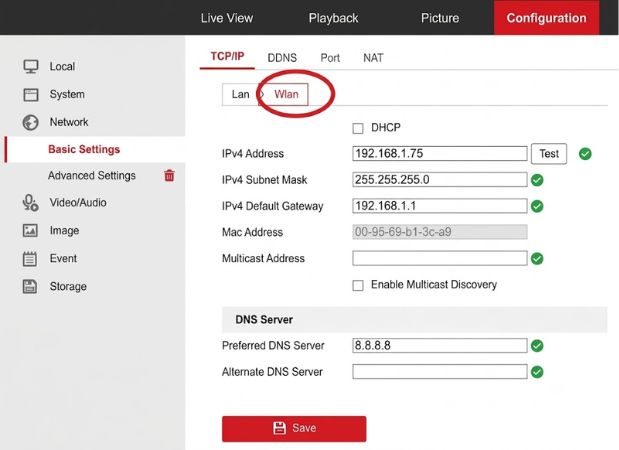
Task: Click the IPv4 Default Gateway field
Action: tap(440, 206)
